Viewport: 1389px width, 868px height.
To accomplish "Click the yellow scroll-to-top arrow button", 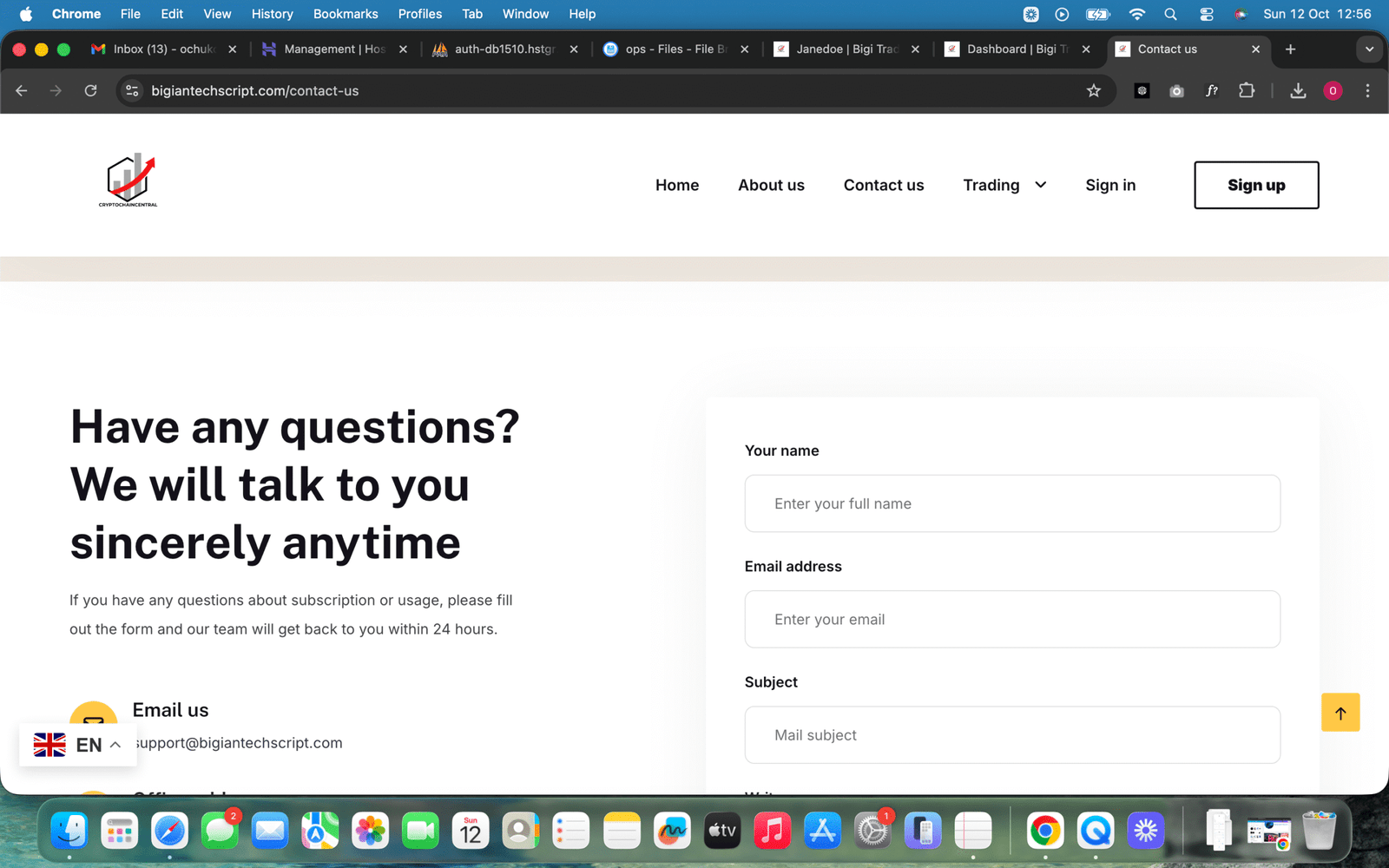I will (1340, 713).
